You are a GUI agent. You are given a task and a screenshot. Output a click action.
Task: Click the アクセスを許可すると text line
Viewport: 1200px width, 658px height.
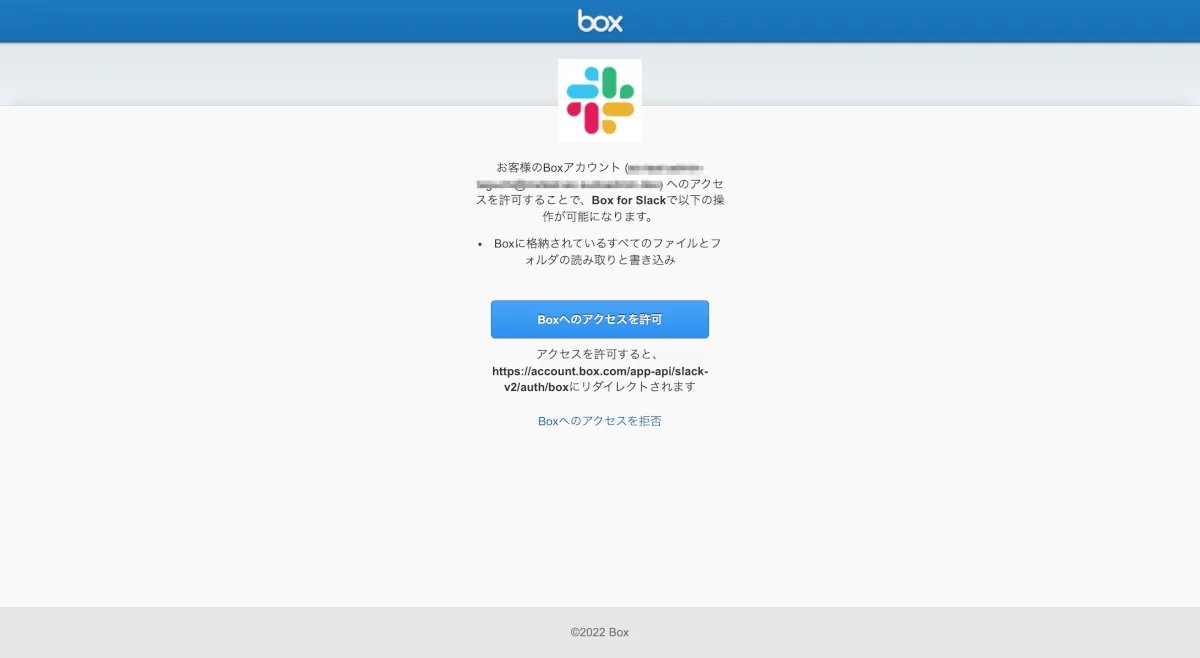click(x=600, y=354)
